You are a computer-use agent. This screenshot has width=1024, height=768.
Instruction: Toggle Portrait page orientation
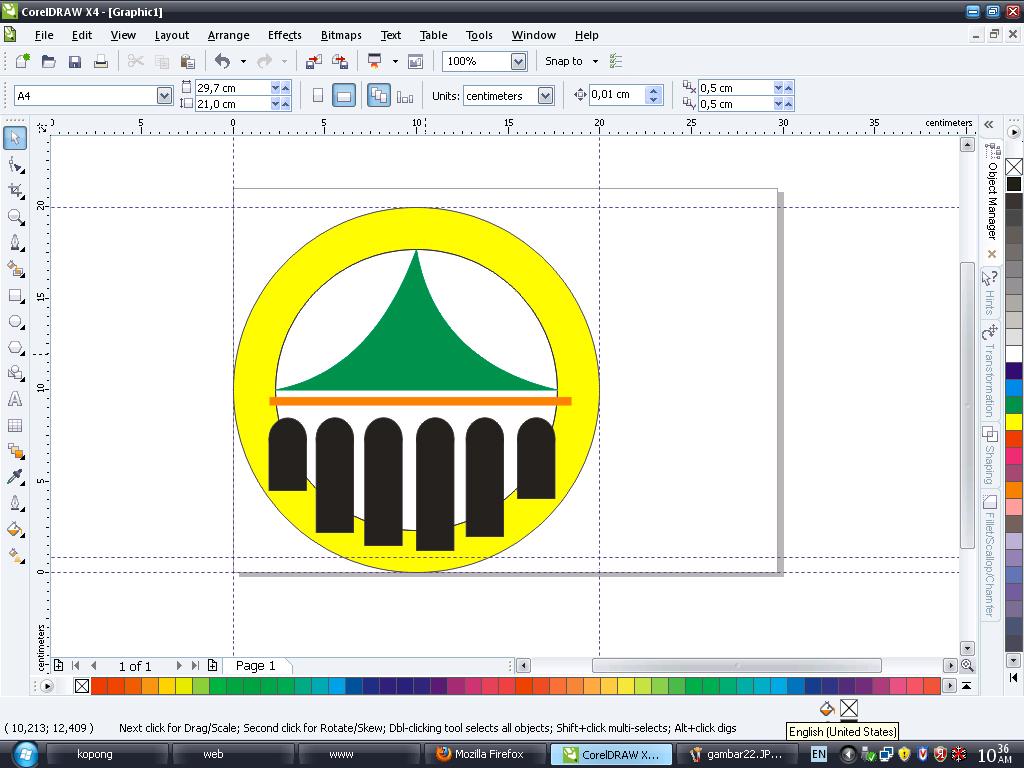tap(318, 95)
